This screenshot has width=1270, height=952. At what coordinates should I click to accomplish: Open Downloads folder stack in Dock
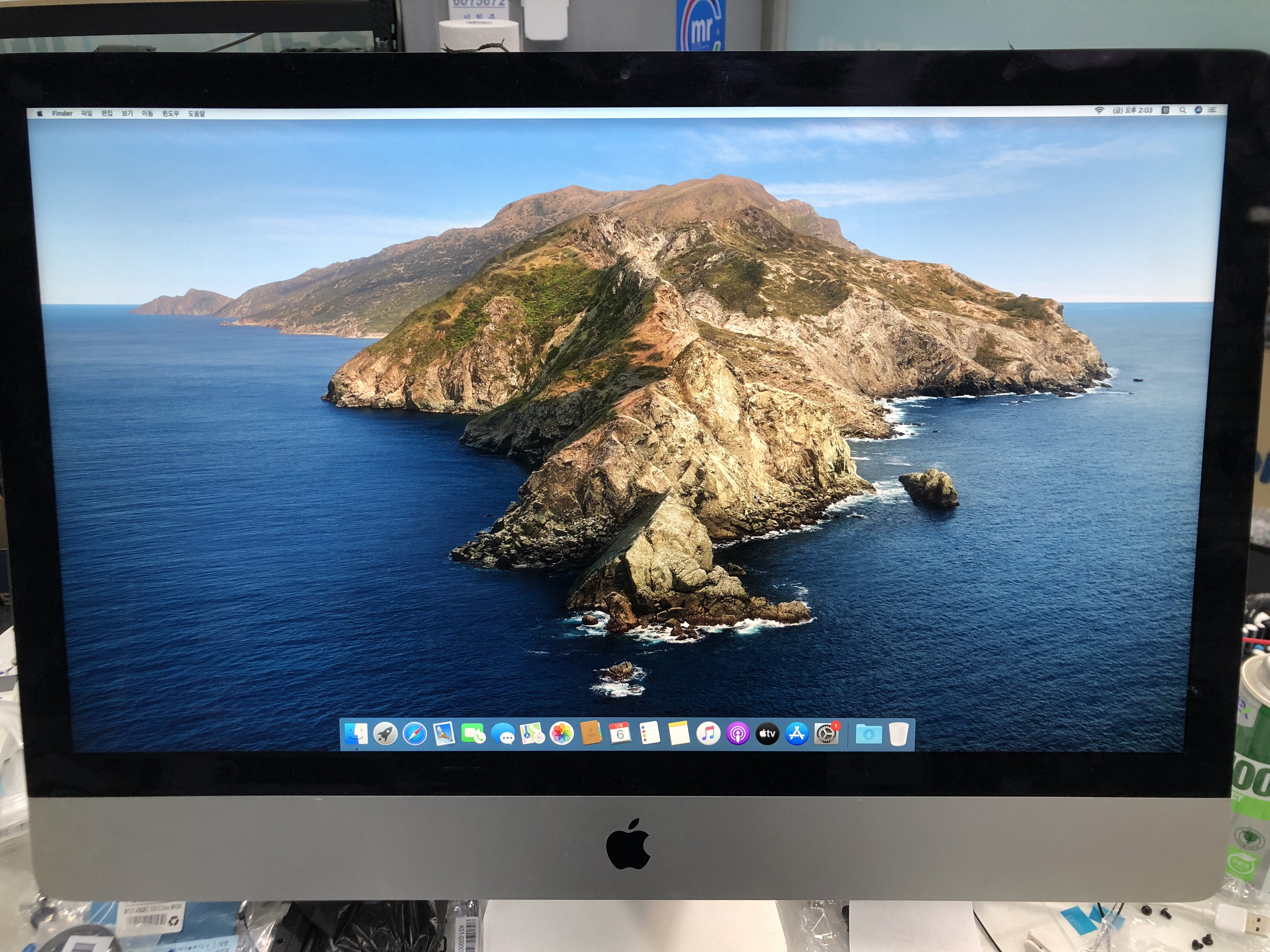869,734
